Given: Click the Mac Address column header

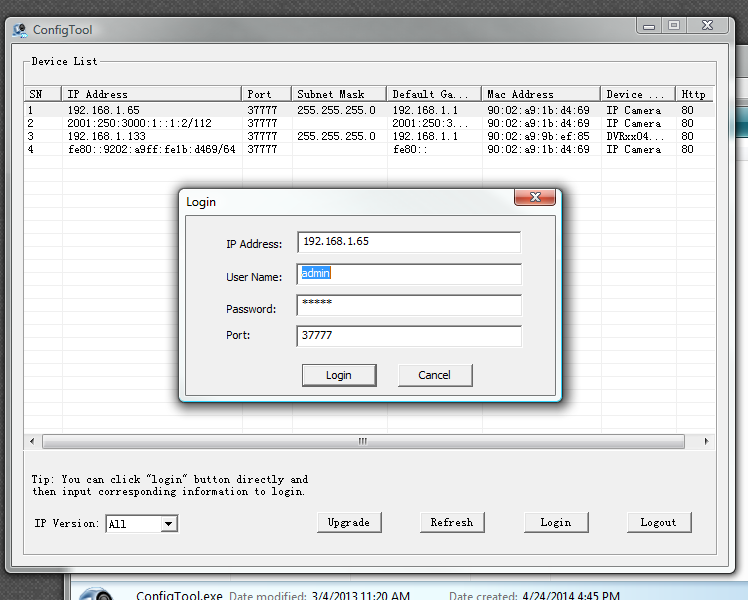Looking at the screenshot, I should coord(540,94).
